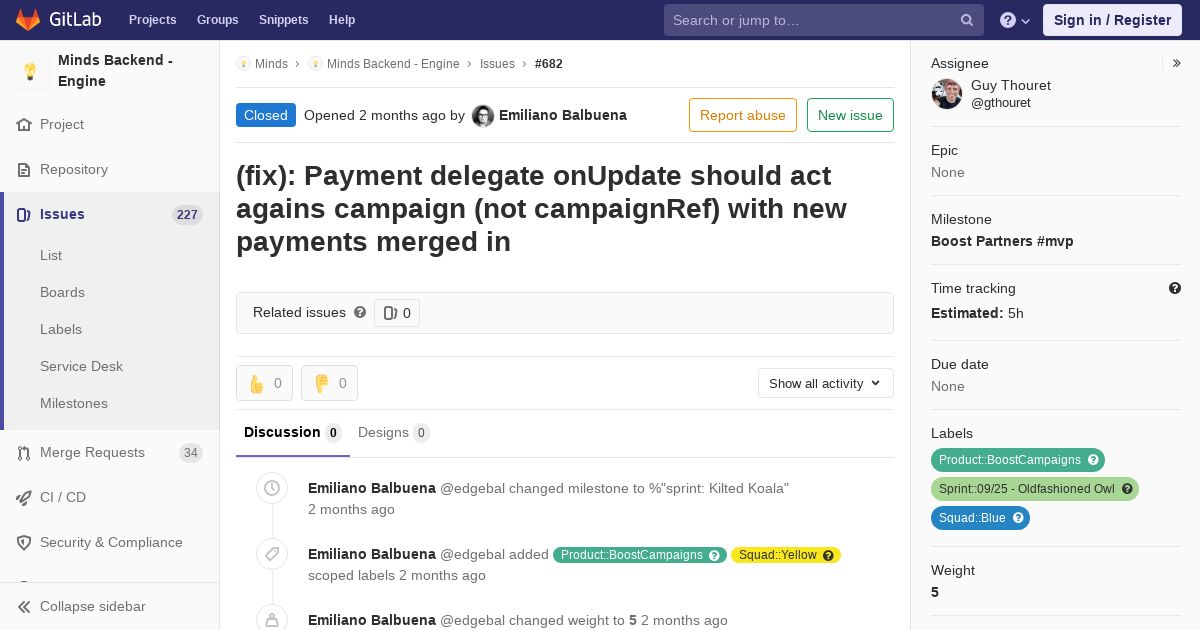Click Guy Thouret's assignee avatar

click(947, 94)
